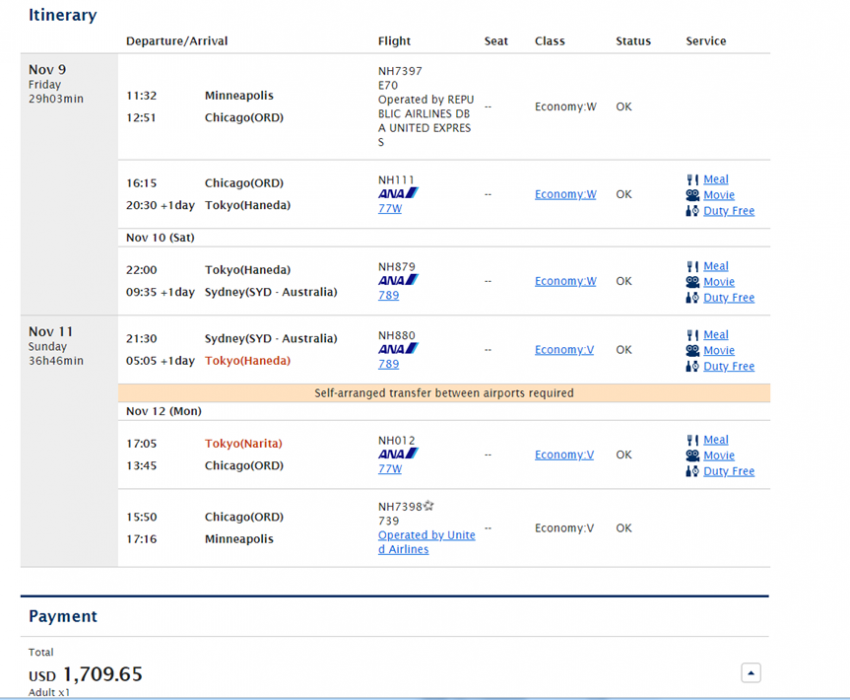The height and width of the screenshot is (700, 850).
Task: Open the Operated by United Airlines link
Action: (426, 542)
